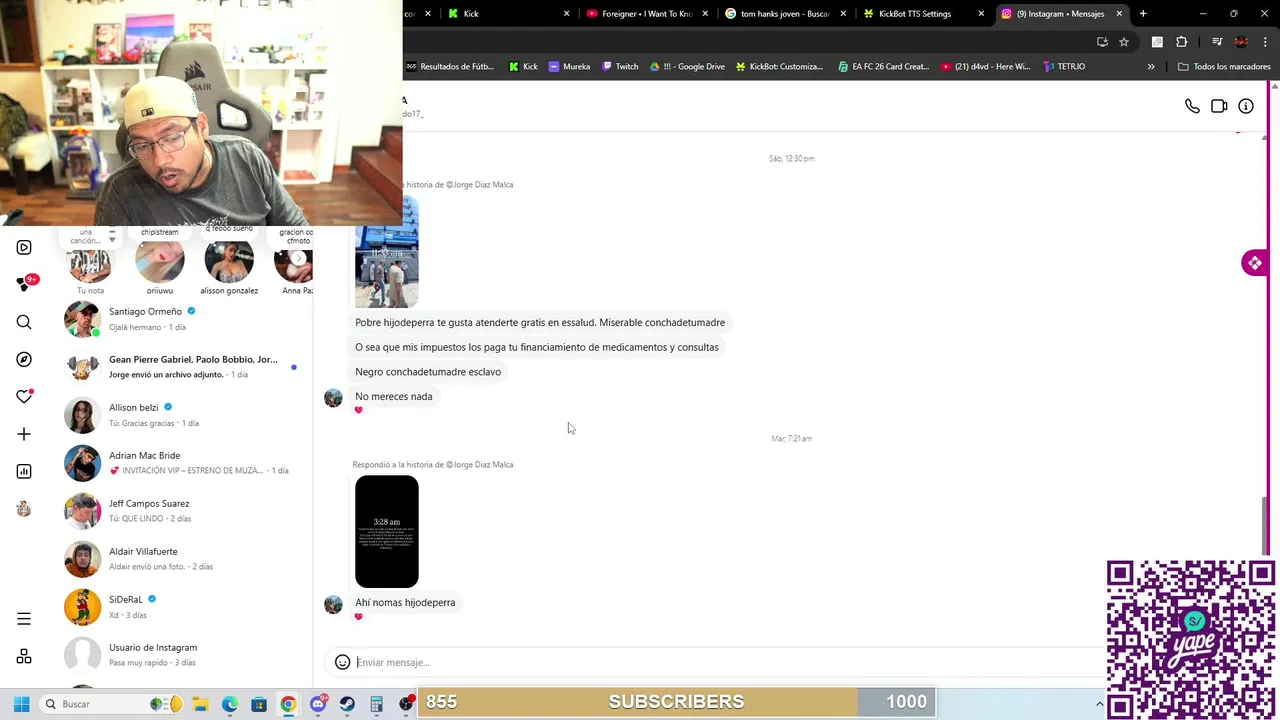Image resolution: width=1280 pixels, height=720 pixels.
Task: Open TETR.IO bookmark
Action: (1064, 67)
